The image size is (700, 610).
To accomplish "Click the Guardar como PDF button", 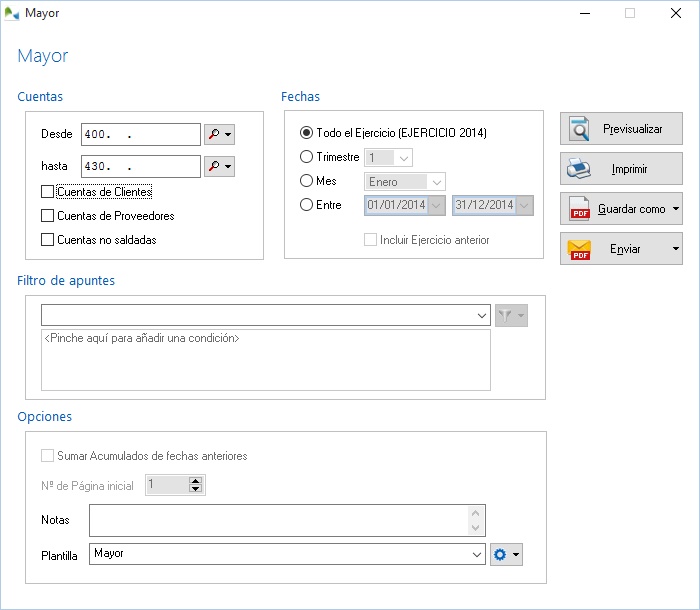I will 612,209.
